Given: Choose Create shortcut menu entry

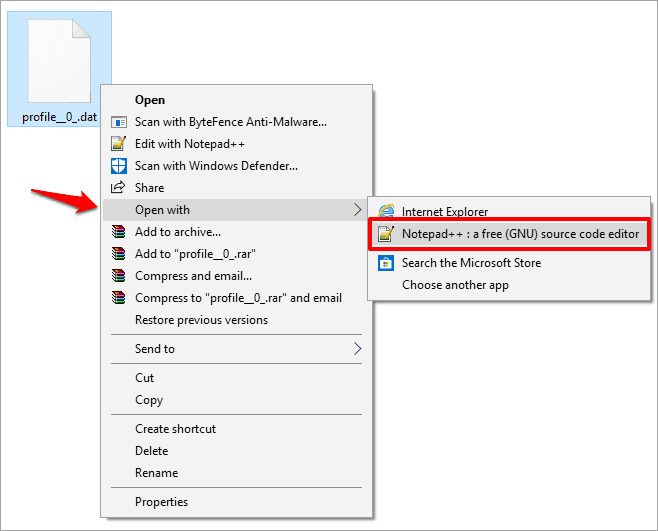Looking at the screenshot, I should (175, 429).
